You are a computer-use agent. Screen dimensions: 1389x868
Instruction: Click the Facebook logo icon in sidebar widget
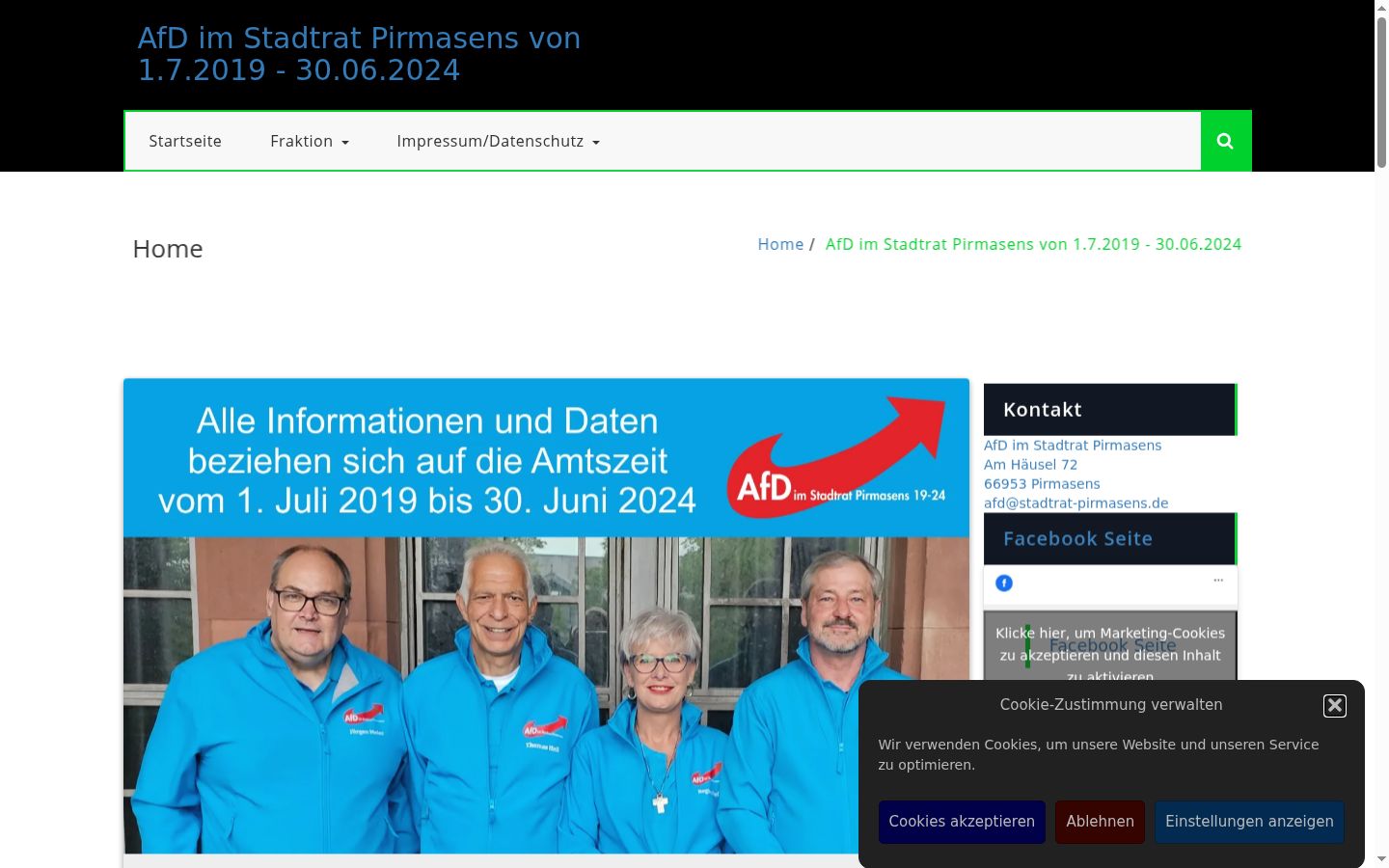1004,583
